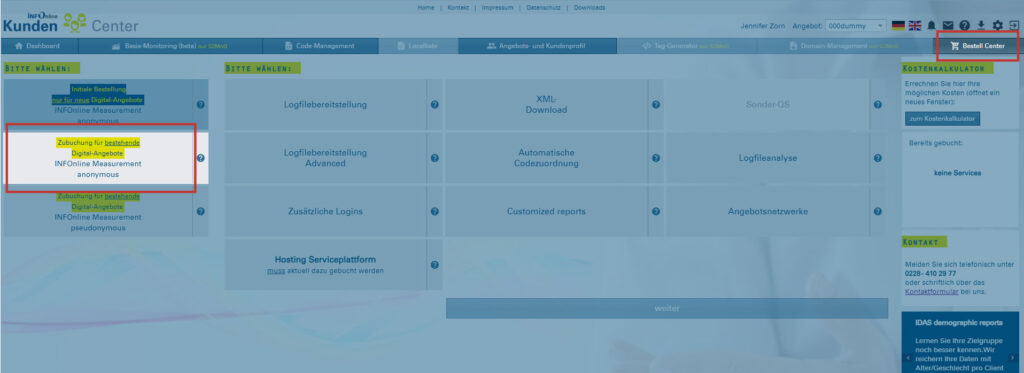Click the download arrow icon in header

981,25
